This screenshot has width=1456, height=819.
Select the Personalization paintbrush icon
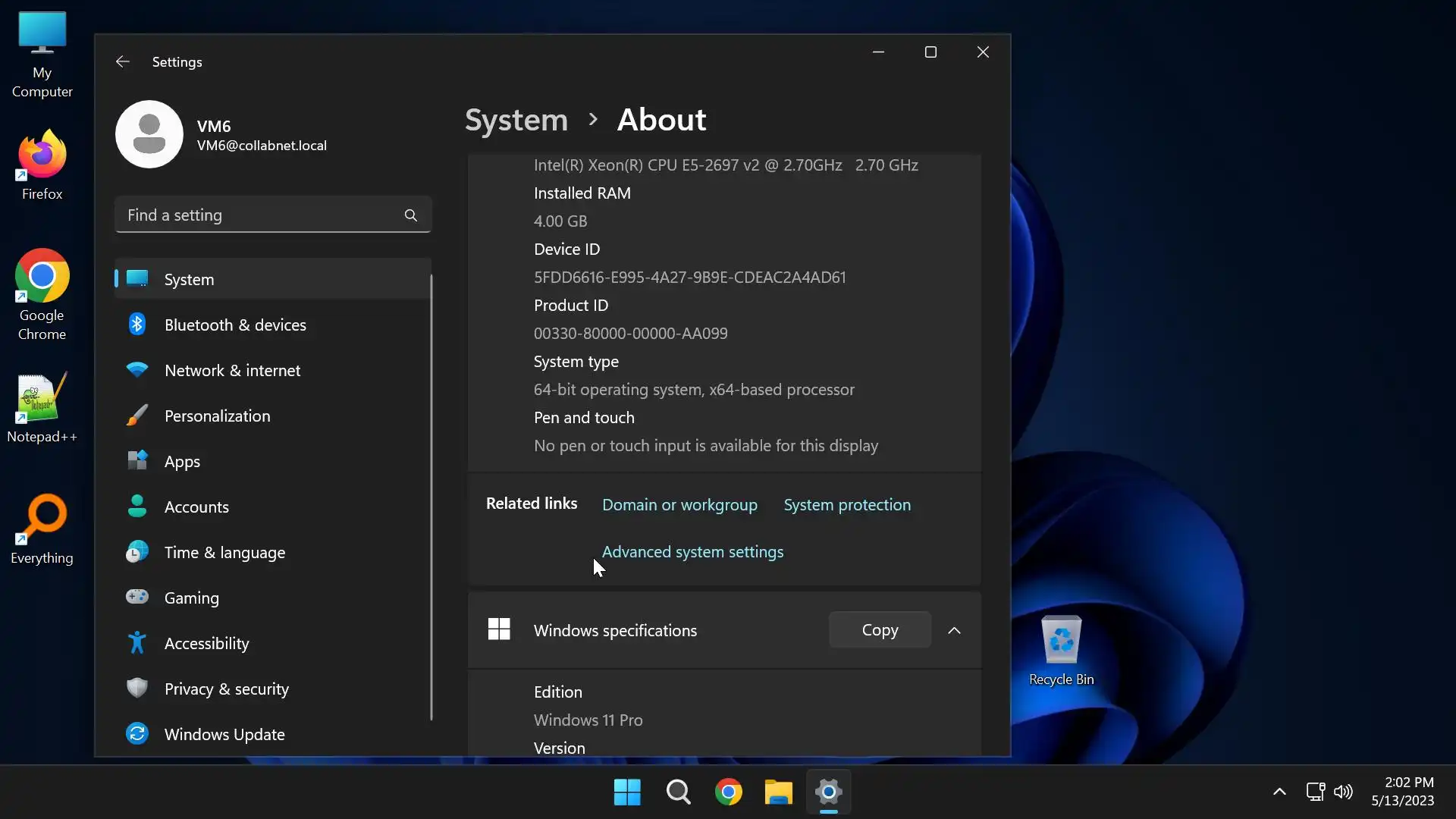point(137,416)
